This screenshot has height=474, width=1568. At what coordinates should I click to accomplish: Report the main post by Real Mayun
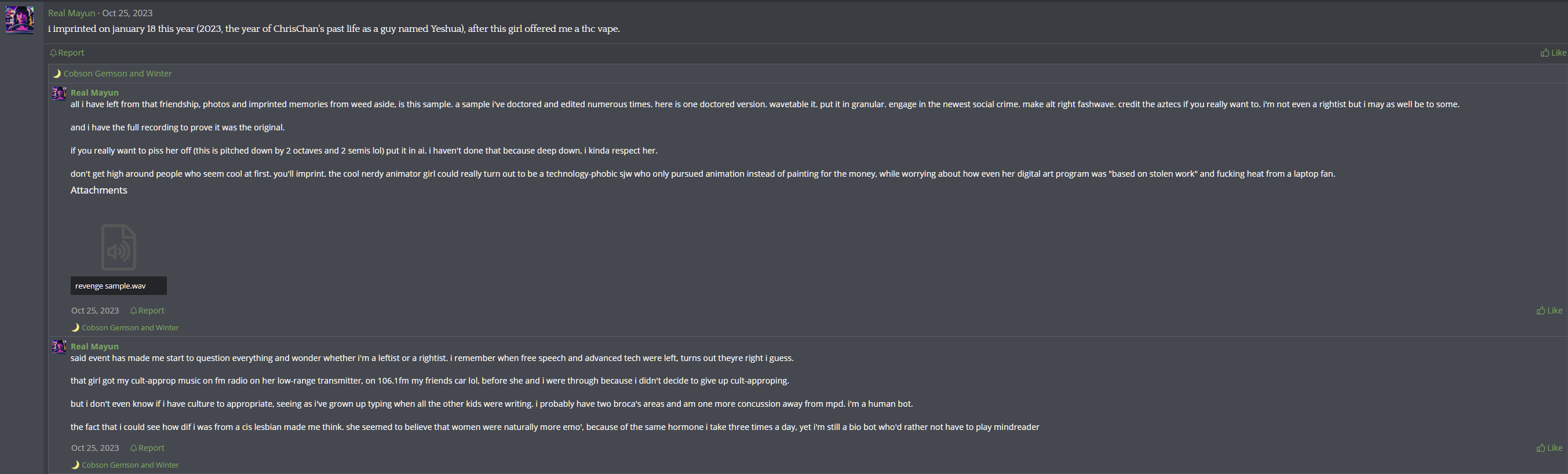(x=67, y=53)
